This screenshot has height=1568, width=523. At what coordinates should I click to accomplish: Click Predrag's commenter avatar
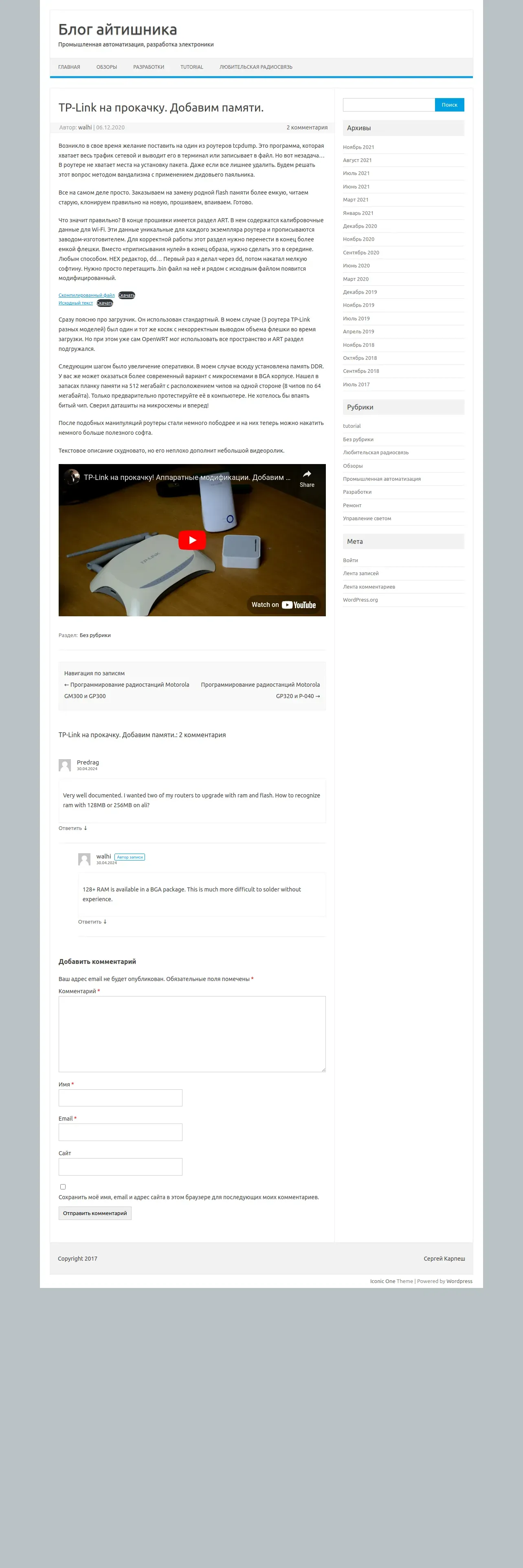[64, 765]
